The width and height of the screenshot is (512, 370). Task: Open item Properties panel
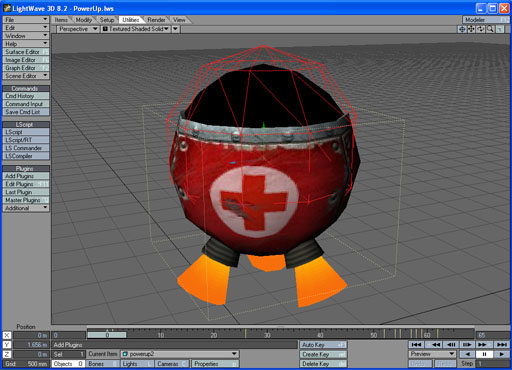(215, 364)
